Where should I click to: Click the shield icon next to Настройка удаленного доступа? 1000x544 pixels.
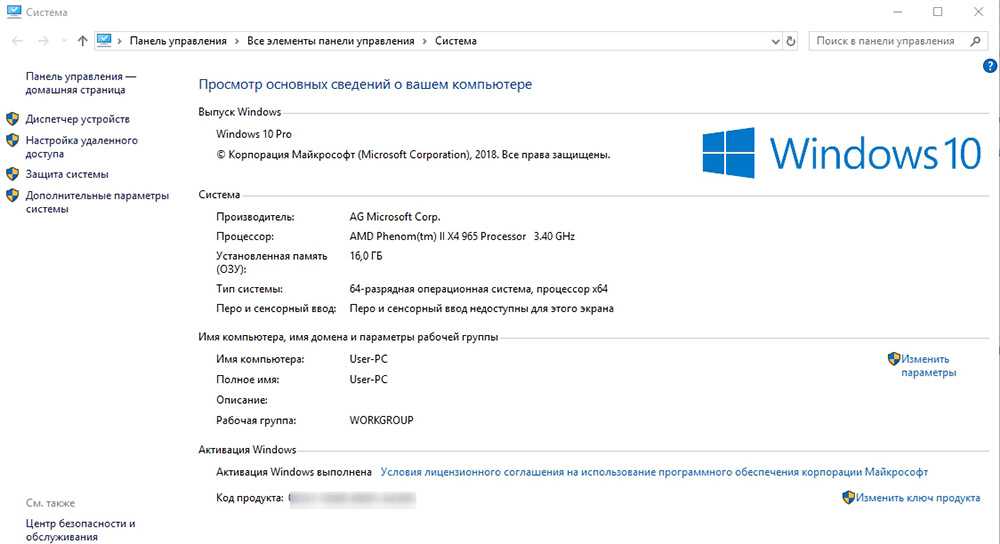[12, 140]
